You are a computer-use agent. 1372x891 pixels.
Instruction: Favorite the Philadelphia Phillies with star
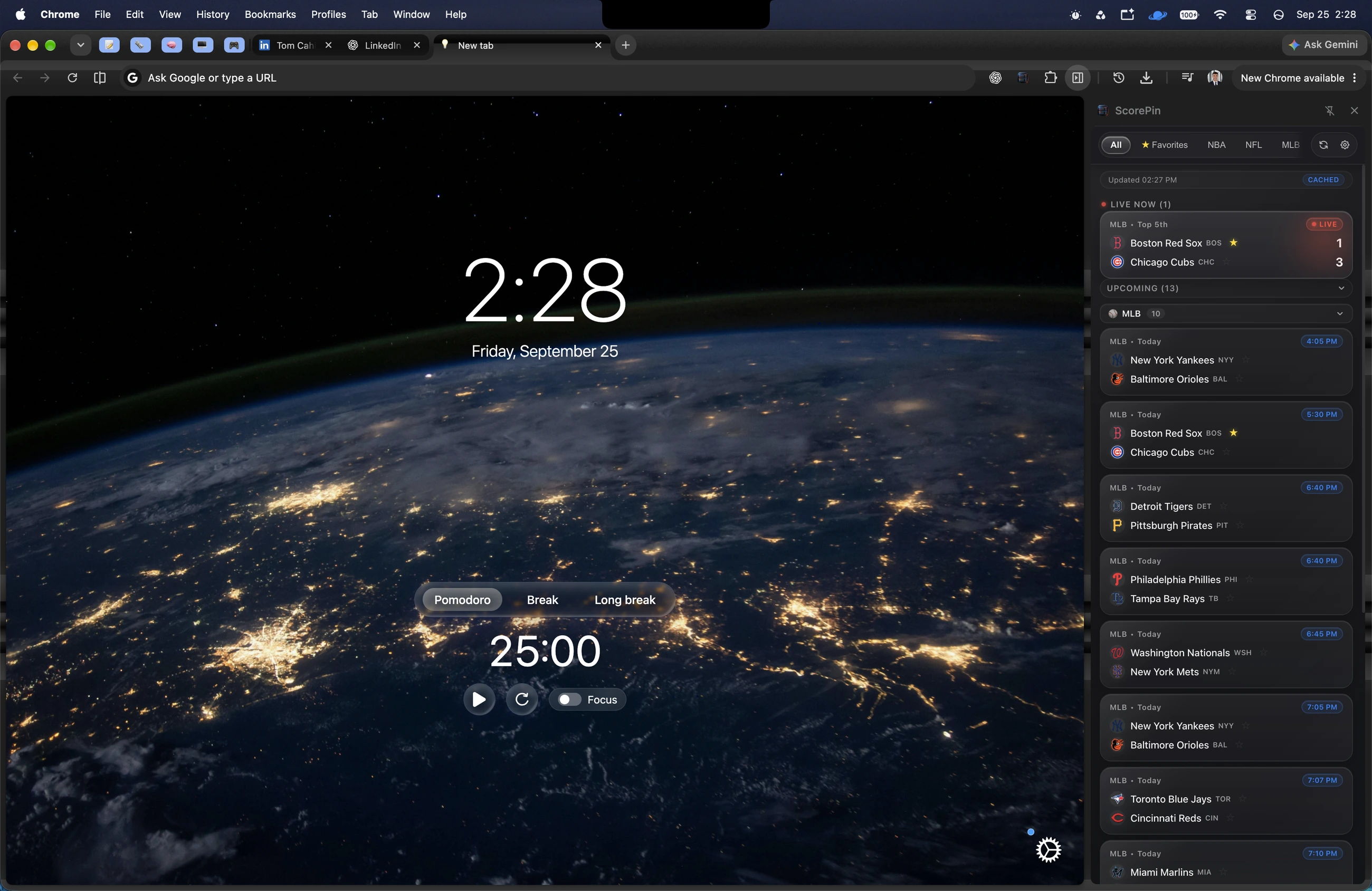pos(1249,579)
